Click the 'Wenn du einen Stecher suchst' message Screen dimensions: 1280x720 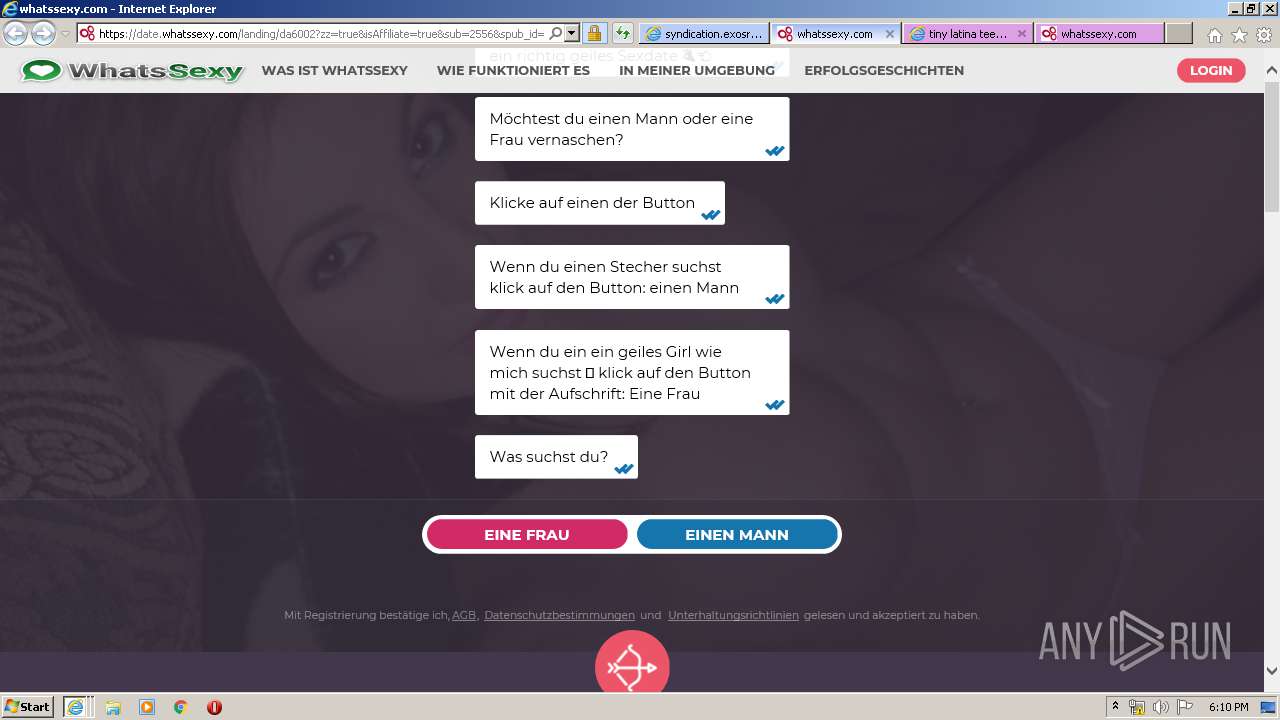632,277
